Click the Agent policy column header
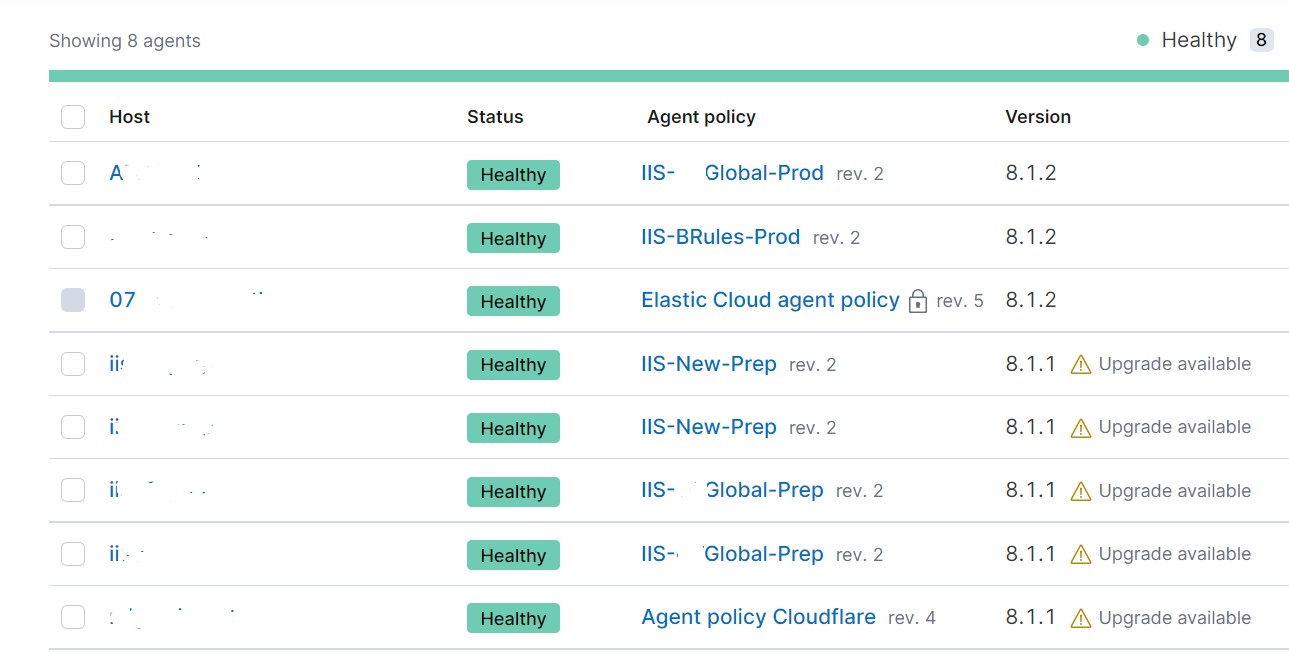1289x661 pixels. [x=701, y=117]
